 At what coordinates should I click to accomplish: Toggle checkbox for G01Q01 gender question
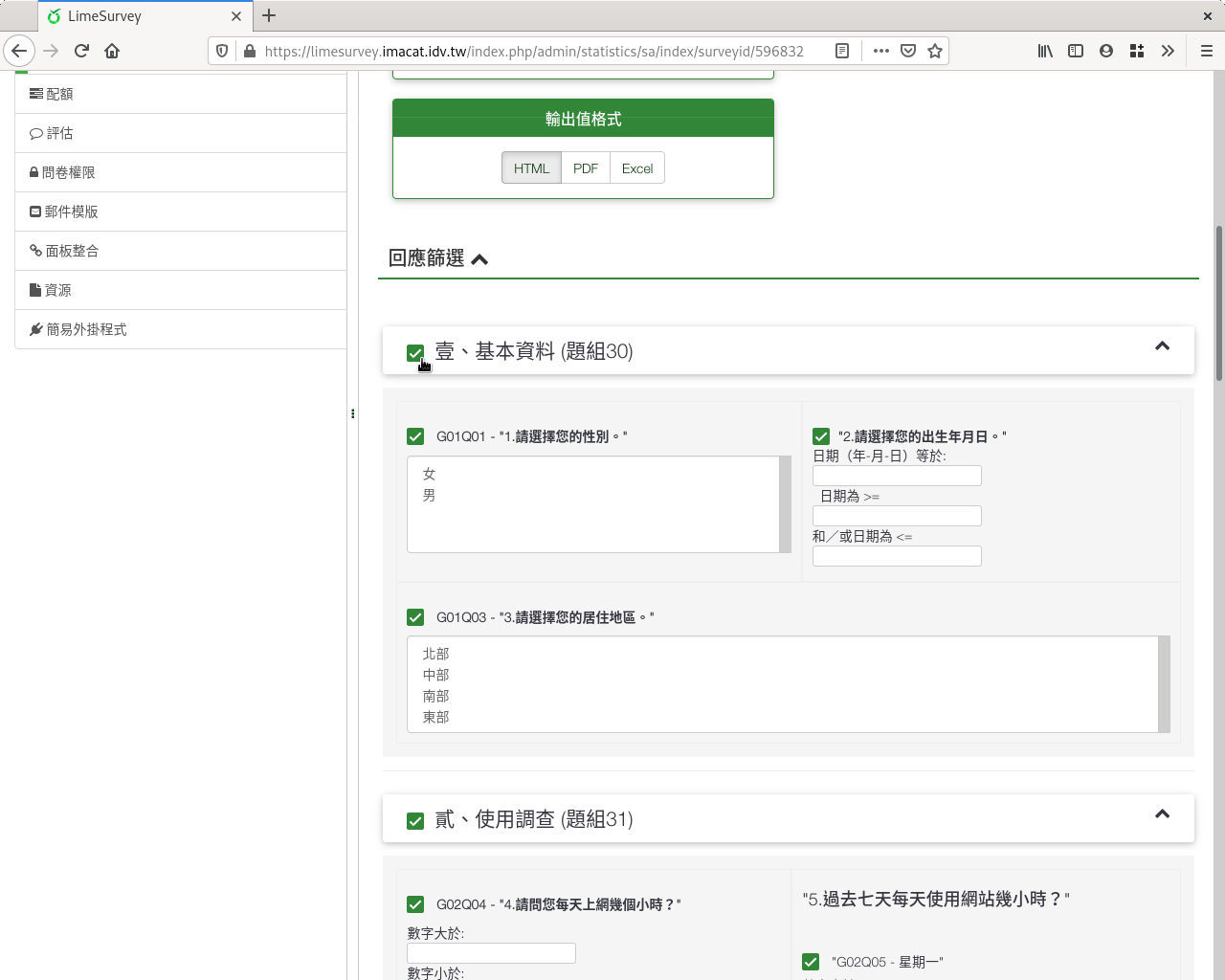tap(415, 436)
